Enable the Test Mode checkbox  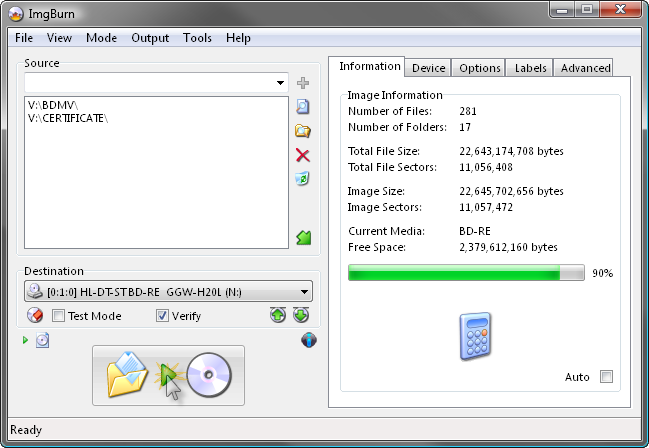click(58, 316)
